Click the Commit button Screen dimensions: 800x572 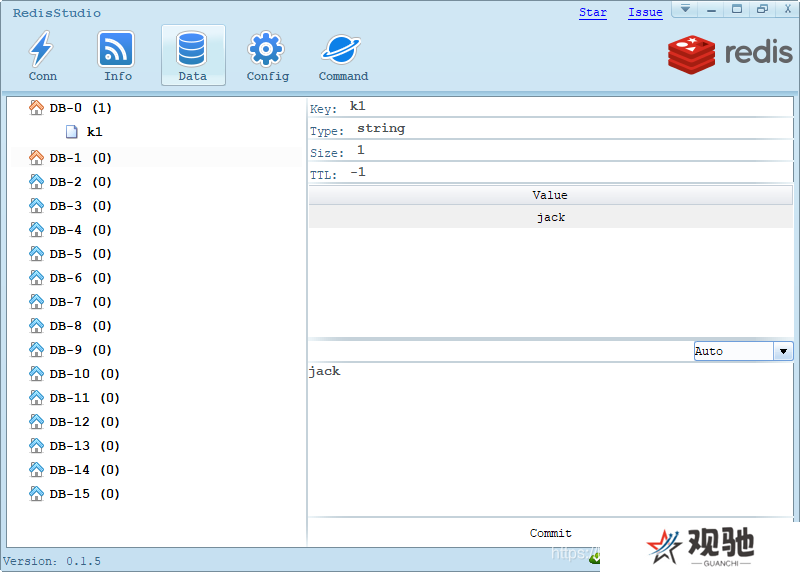[x=551, y=533]
